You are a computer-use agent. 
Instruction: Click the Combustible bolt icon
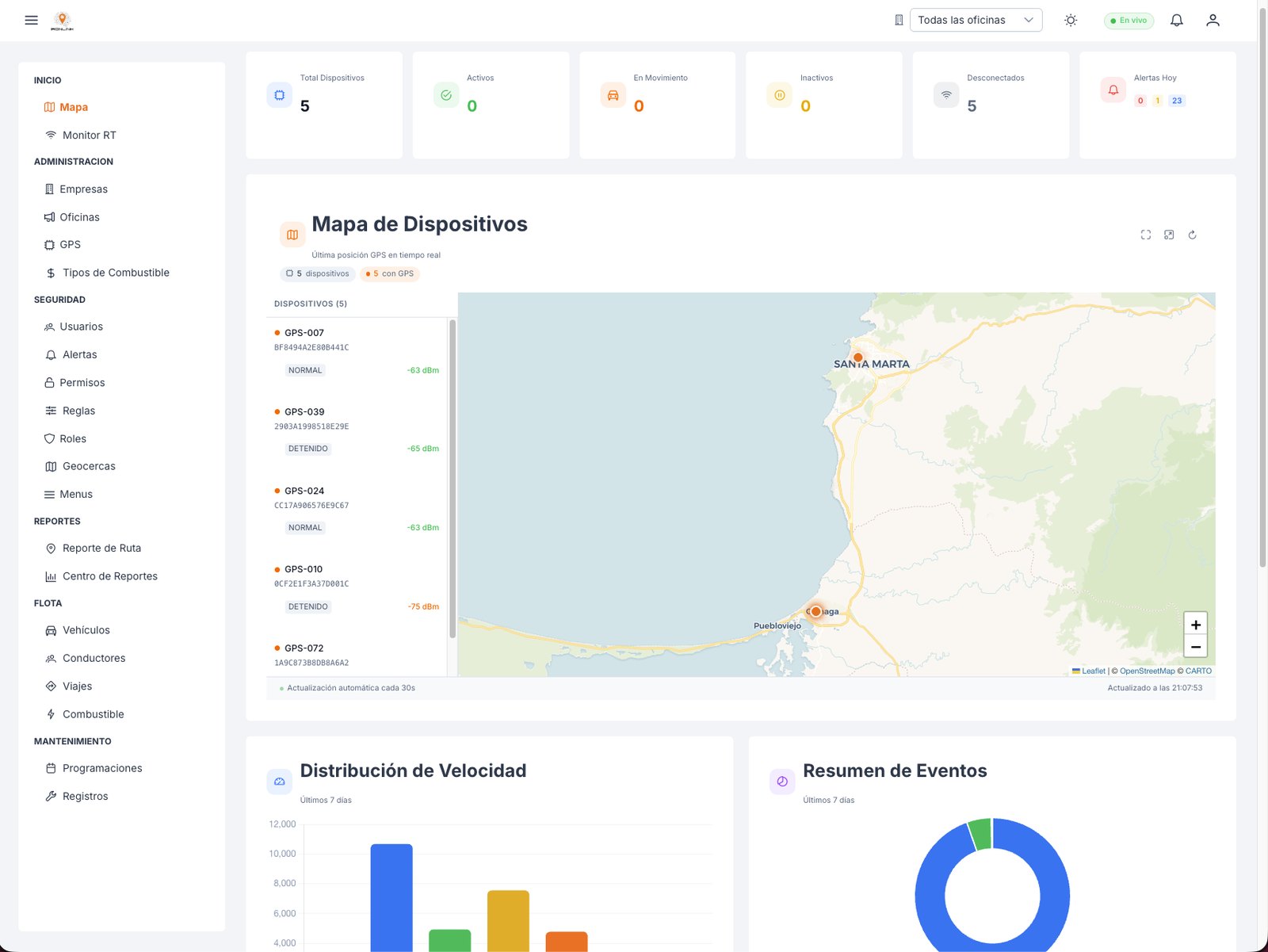pyautogui.click(x=51, y=714)
